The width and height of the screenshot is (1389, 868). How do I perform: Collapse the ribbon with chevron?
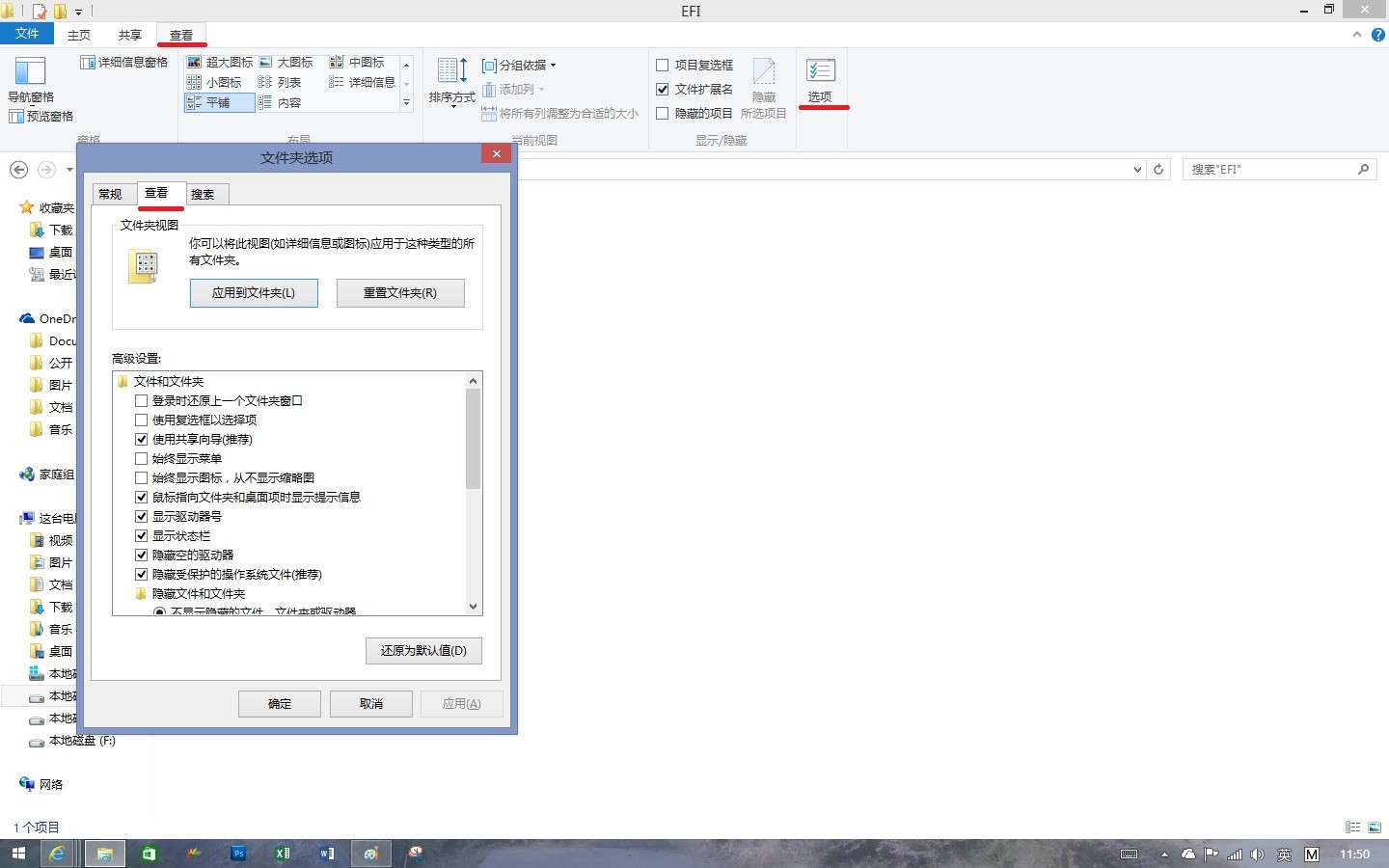(1356, 35)
